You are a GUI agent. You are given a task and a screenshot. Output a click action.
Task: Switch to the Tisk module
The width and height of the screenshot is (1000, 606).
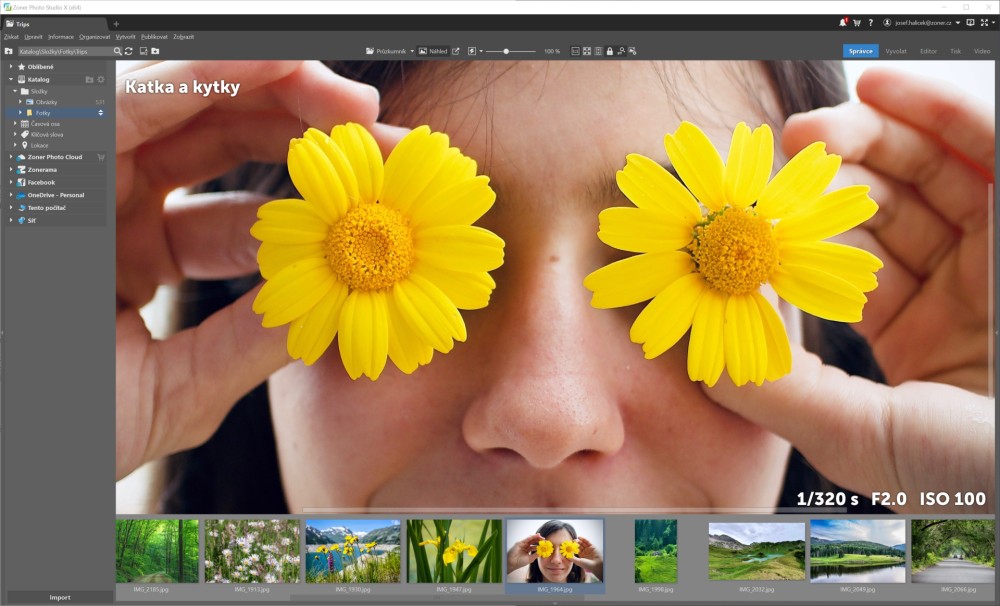coord(955,51)
